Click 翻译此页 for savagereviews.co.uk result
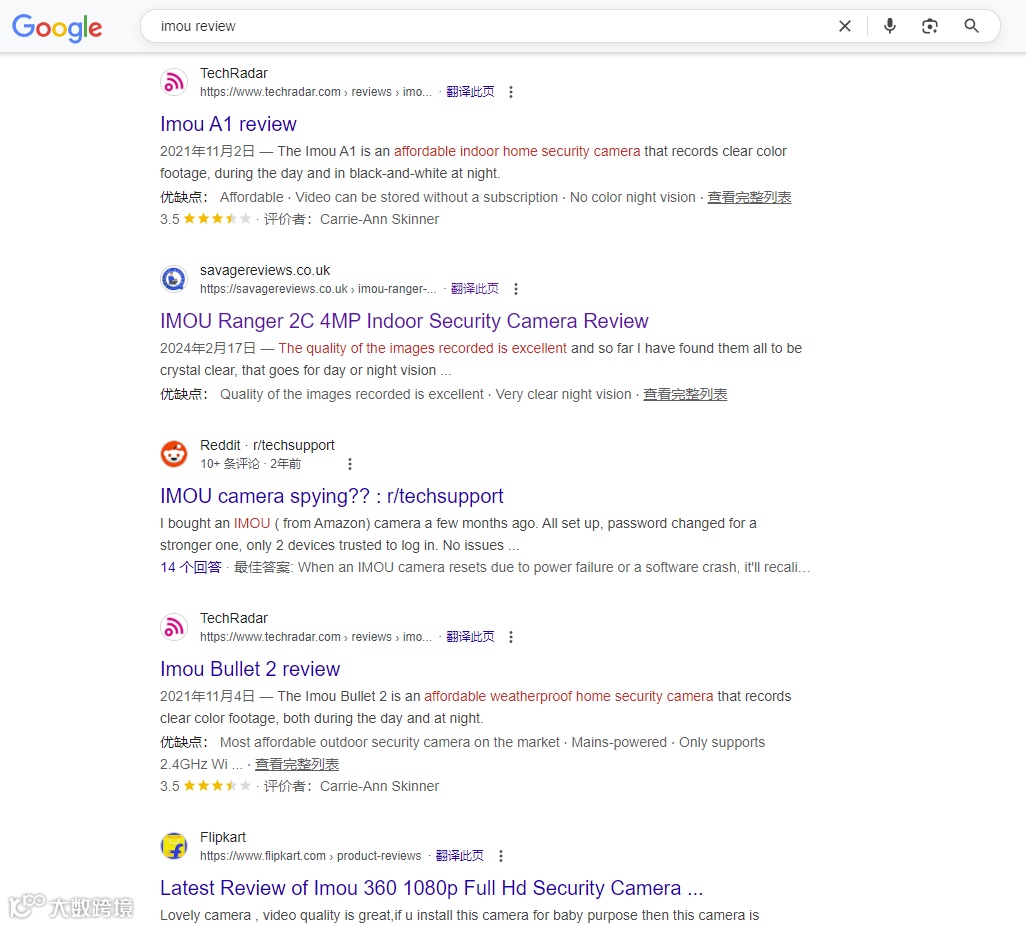This screenshot has height=926, width=1026. pyautogui.click(x=474, y=289)
